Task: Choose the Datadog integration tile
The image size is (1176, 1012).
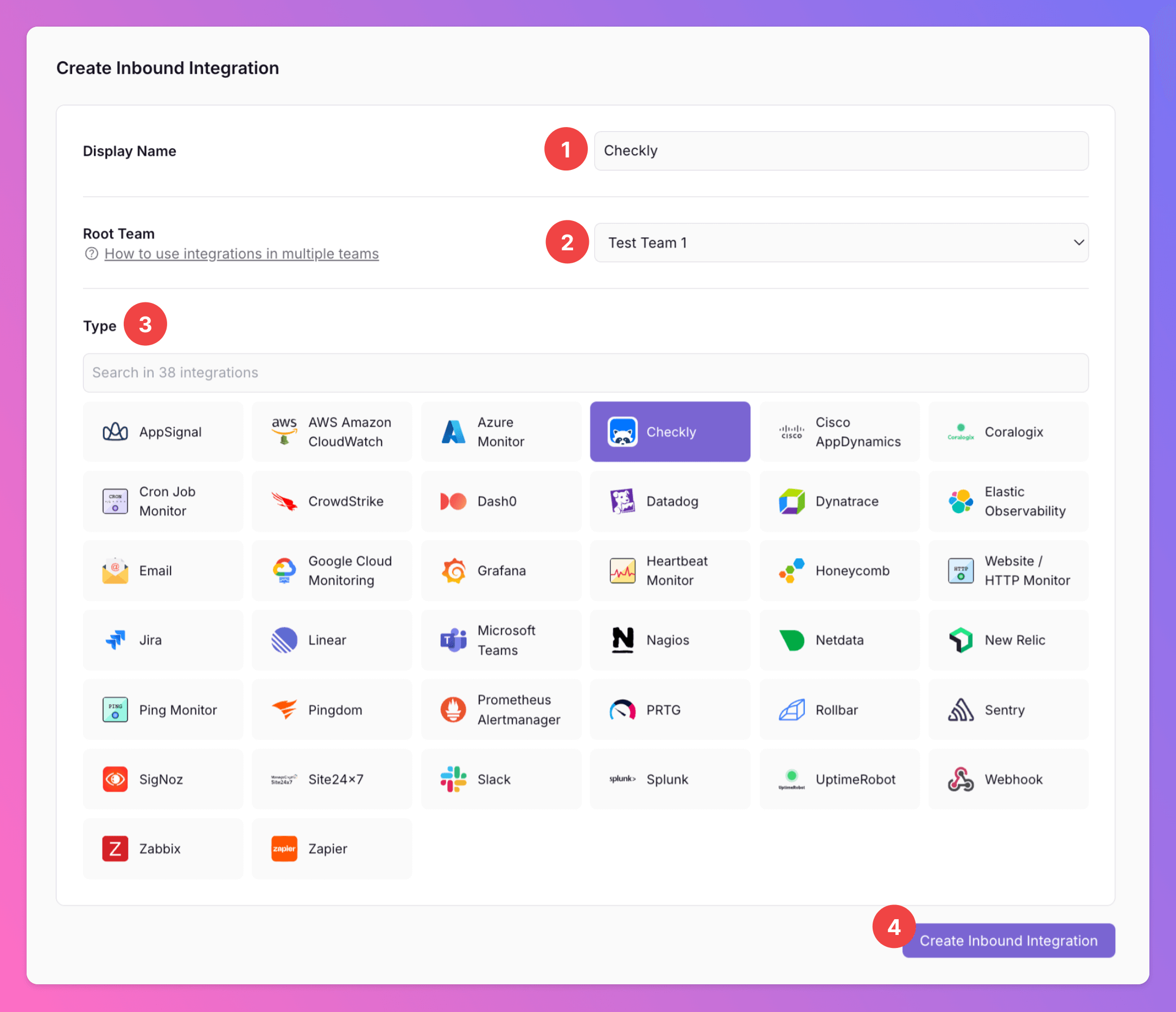Action: (670, 502)
